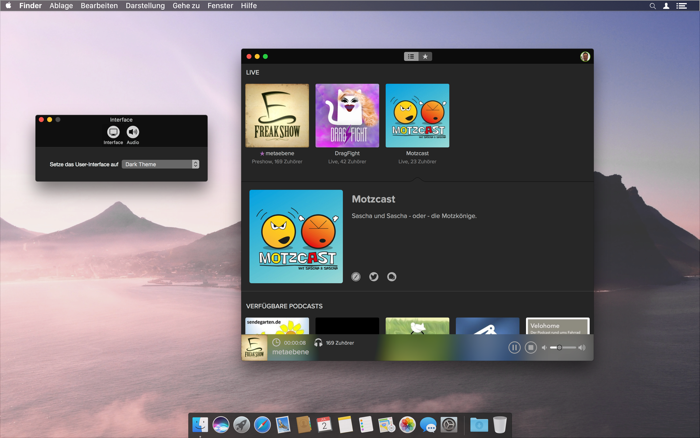Open Reminders from the dock
Viewport: 700px width, 438px height.
click(x=366, y=425)
